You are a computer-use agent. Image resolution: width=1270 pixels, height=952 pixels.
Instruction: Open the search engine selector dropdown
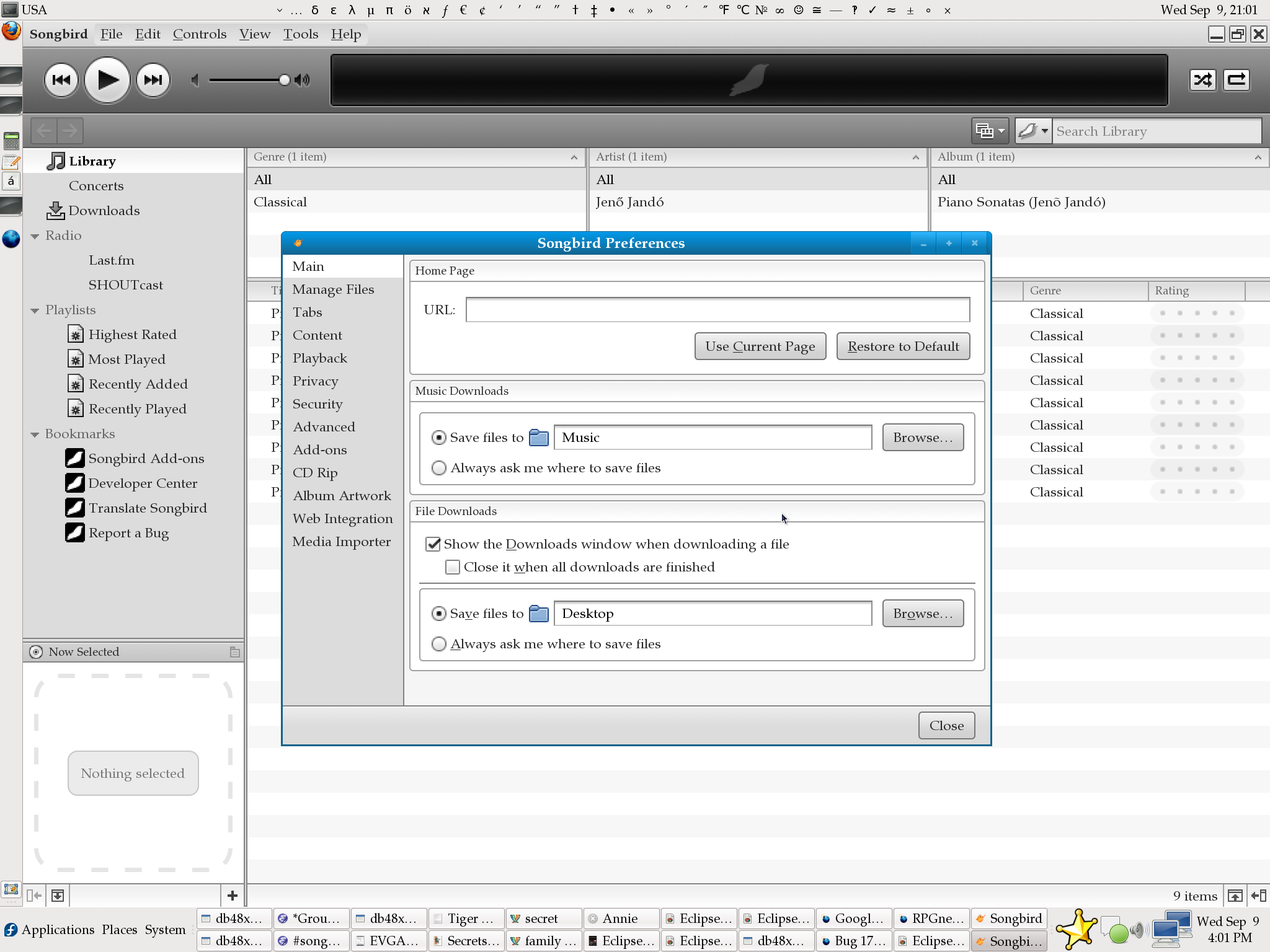point(1033,131)
